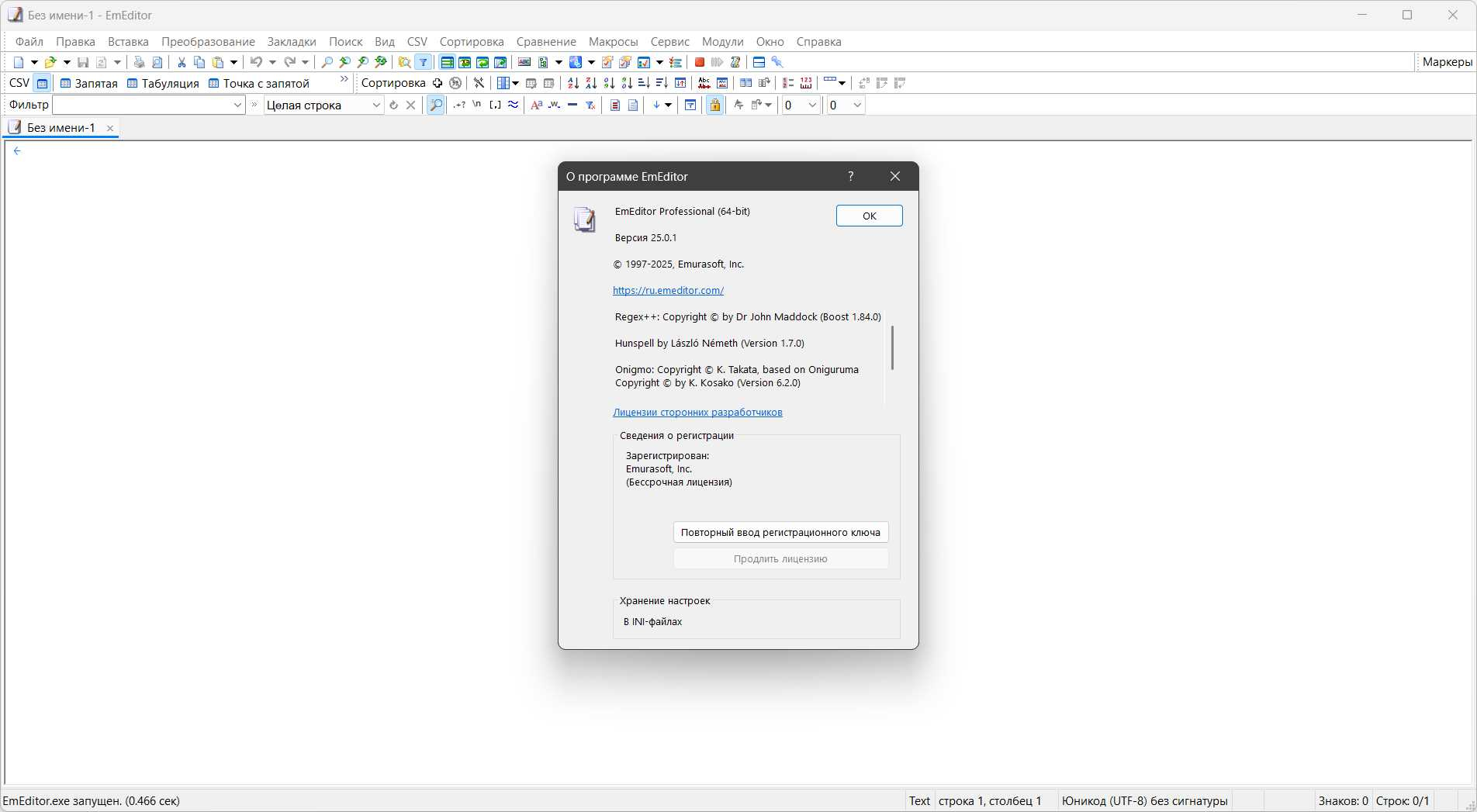1477x812 pixels.
Task: Open the Макросы menu
Action: [613, 41]
